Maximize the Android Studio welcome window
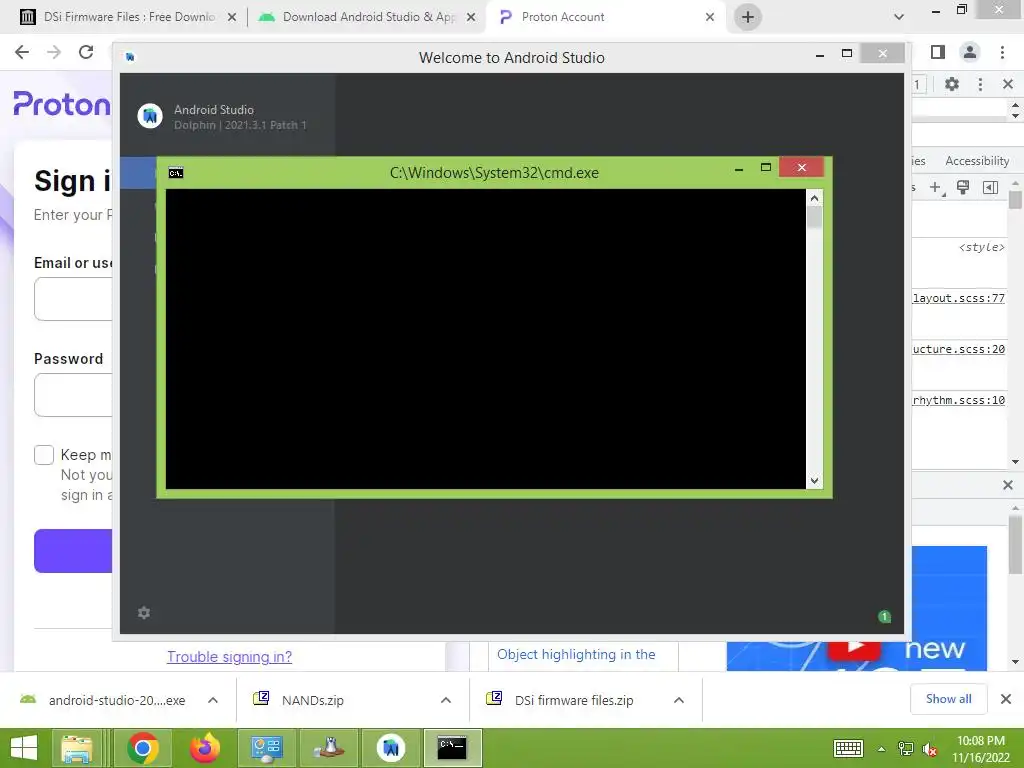This screenshot has width=1024, height=768. [x=846, y=54]
